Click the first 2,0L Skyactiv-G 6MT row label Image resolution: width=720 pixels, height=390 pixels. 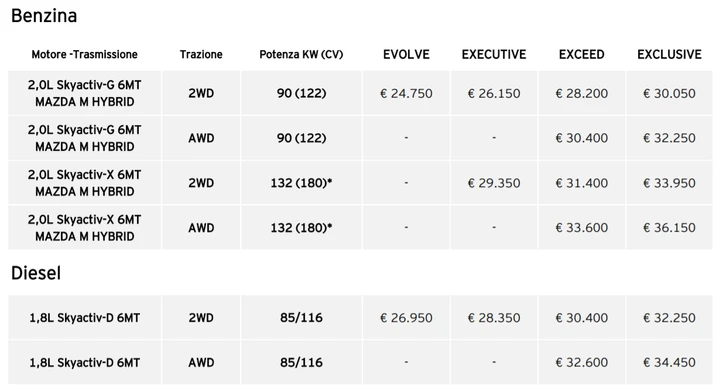point(84,93)
